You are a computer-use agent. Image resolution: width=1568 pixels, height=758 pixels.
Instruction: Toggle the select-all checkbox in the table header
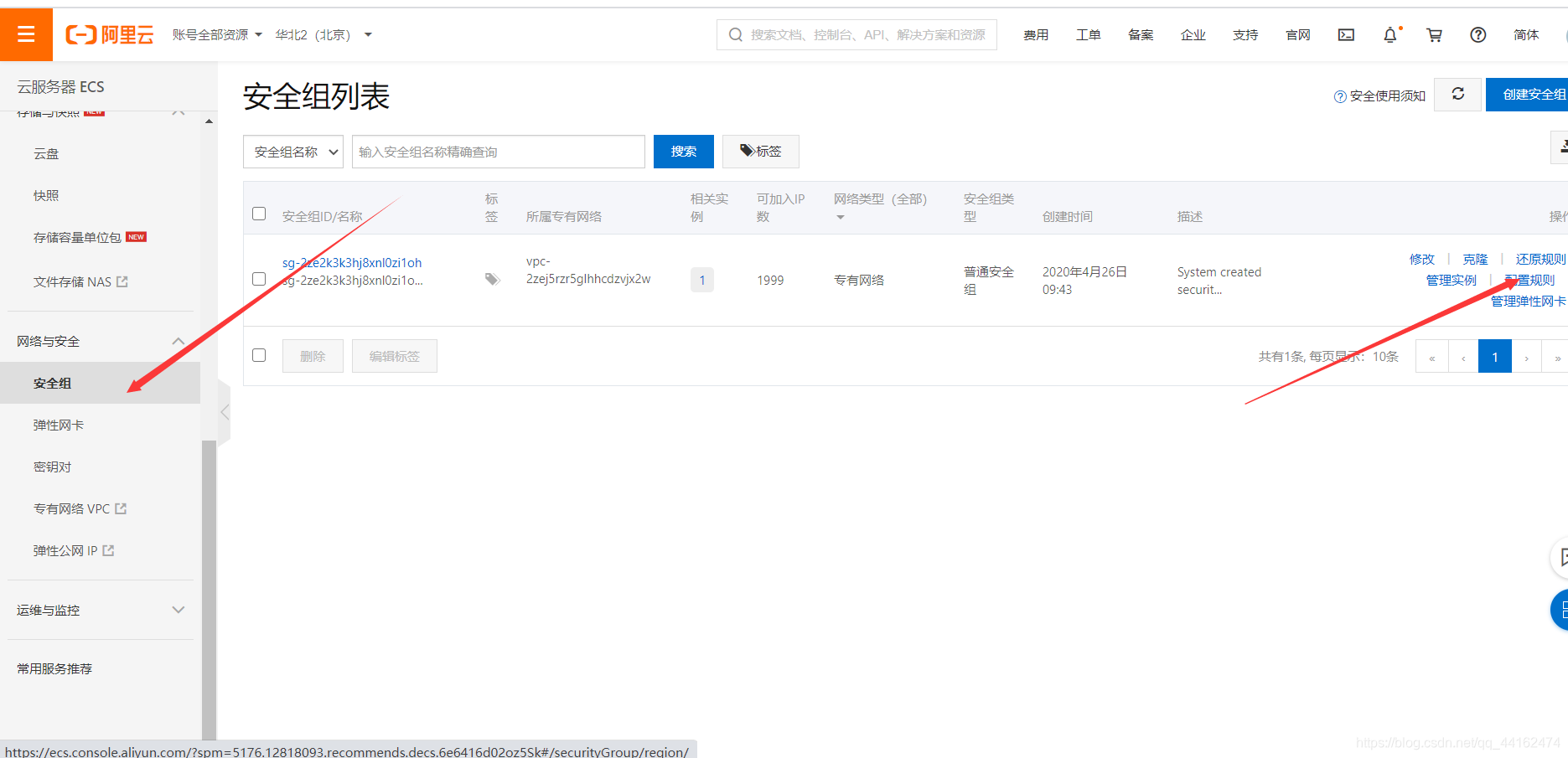(x=259, y=214)
